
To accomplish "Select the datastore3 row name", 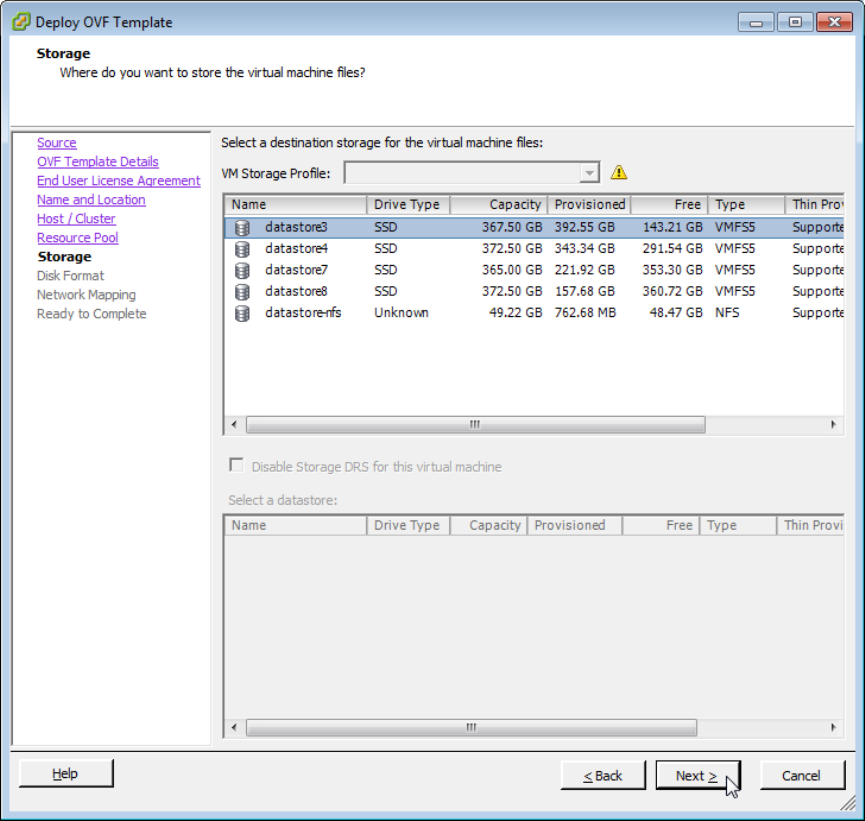I will pos(296,227).
